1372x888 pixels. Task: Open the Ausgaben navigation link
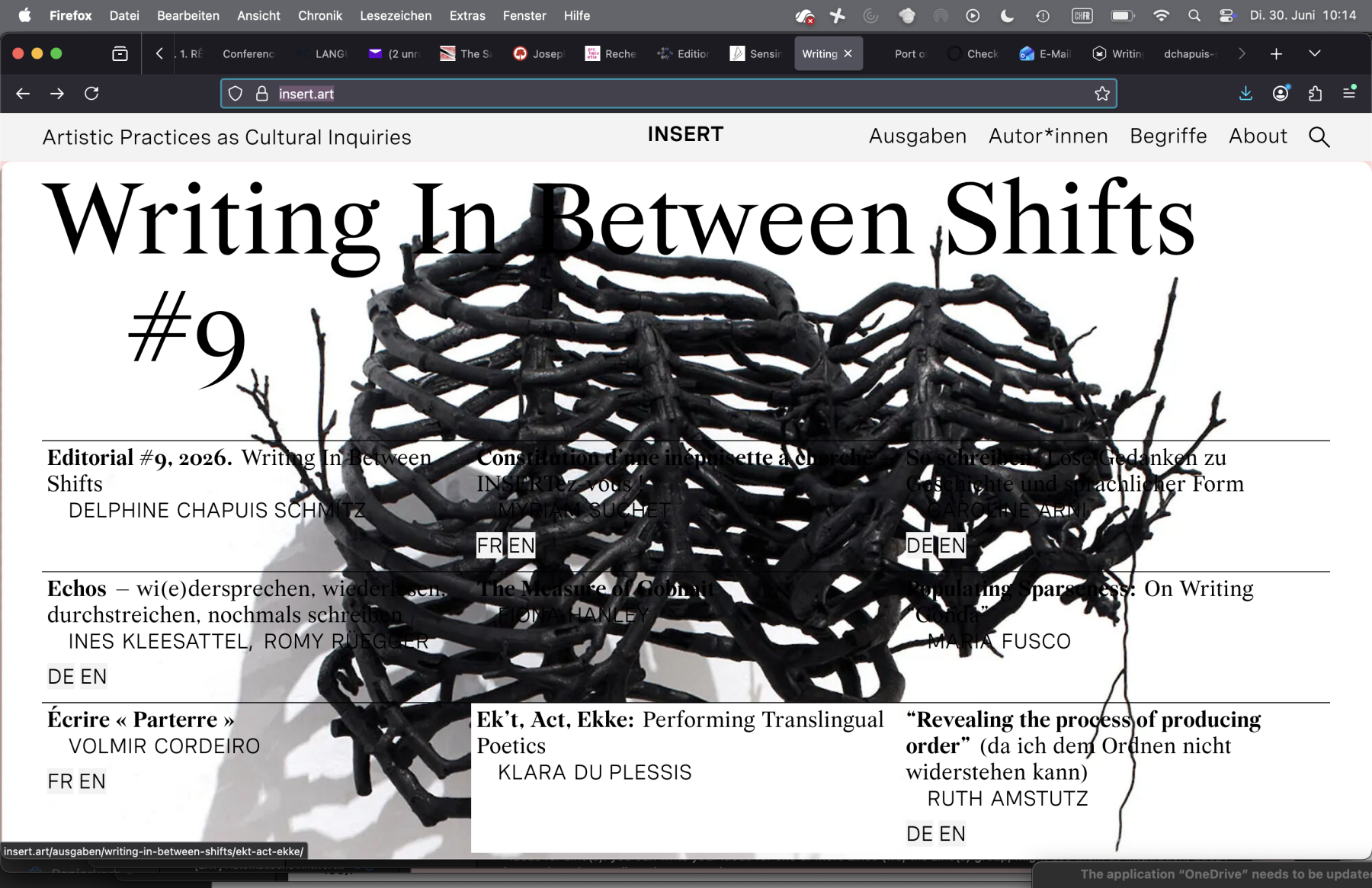point(918,136)
